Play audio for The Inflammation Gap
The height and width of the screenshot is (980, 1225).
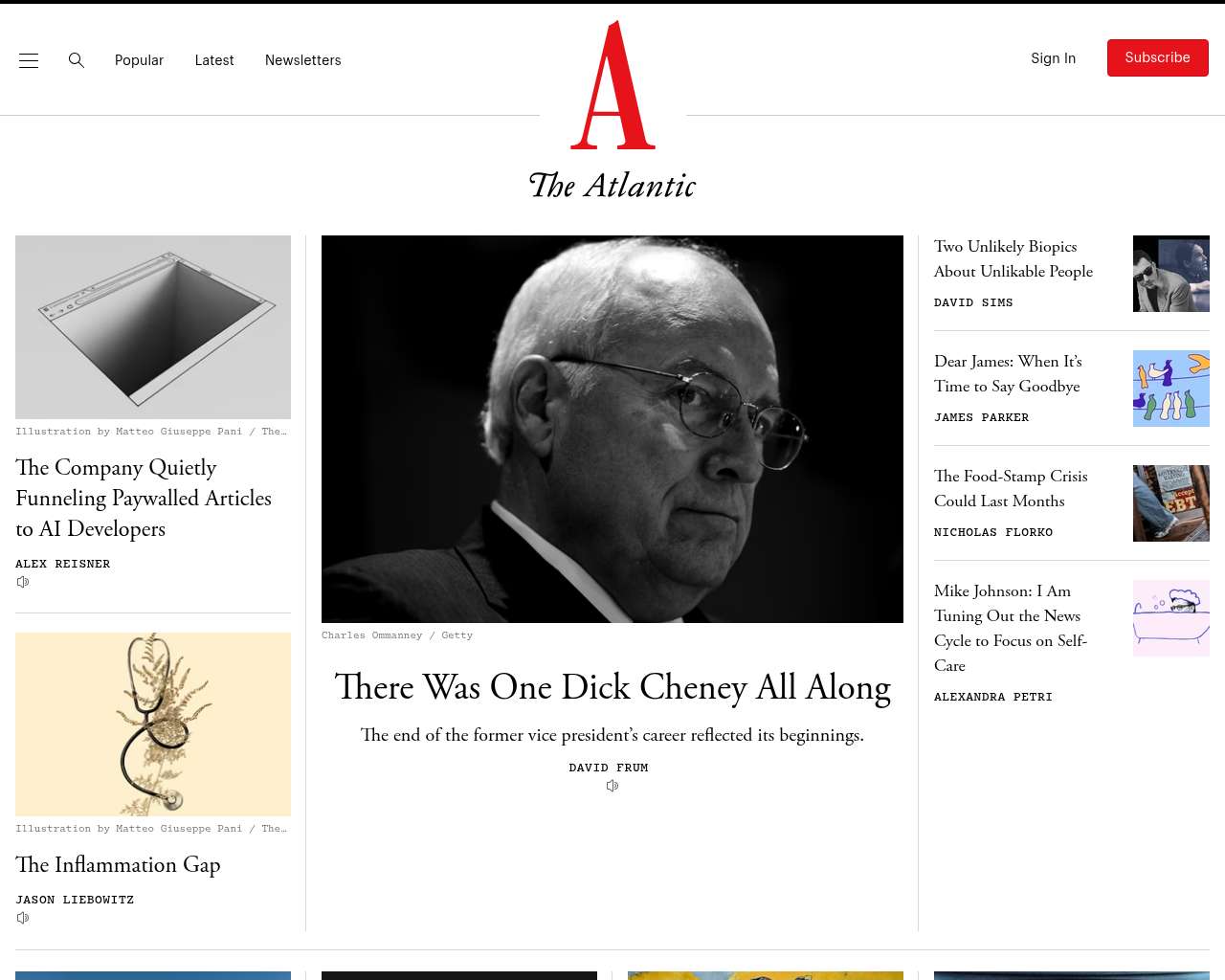(x=23, y=918)
